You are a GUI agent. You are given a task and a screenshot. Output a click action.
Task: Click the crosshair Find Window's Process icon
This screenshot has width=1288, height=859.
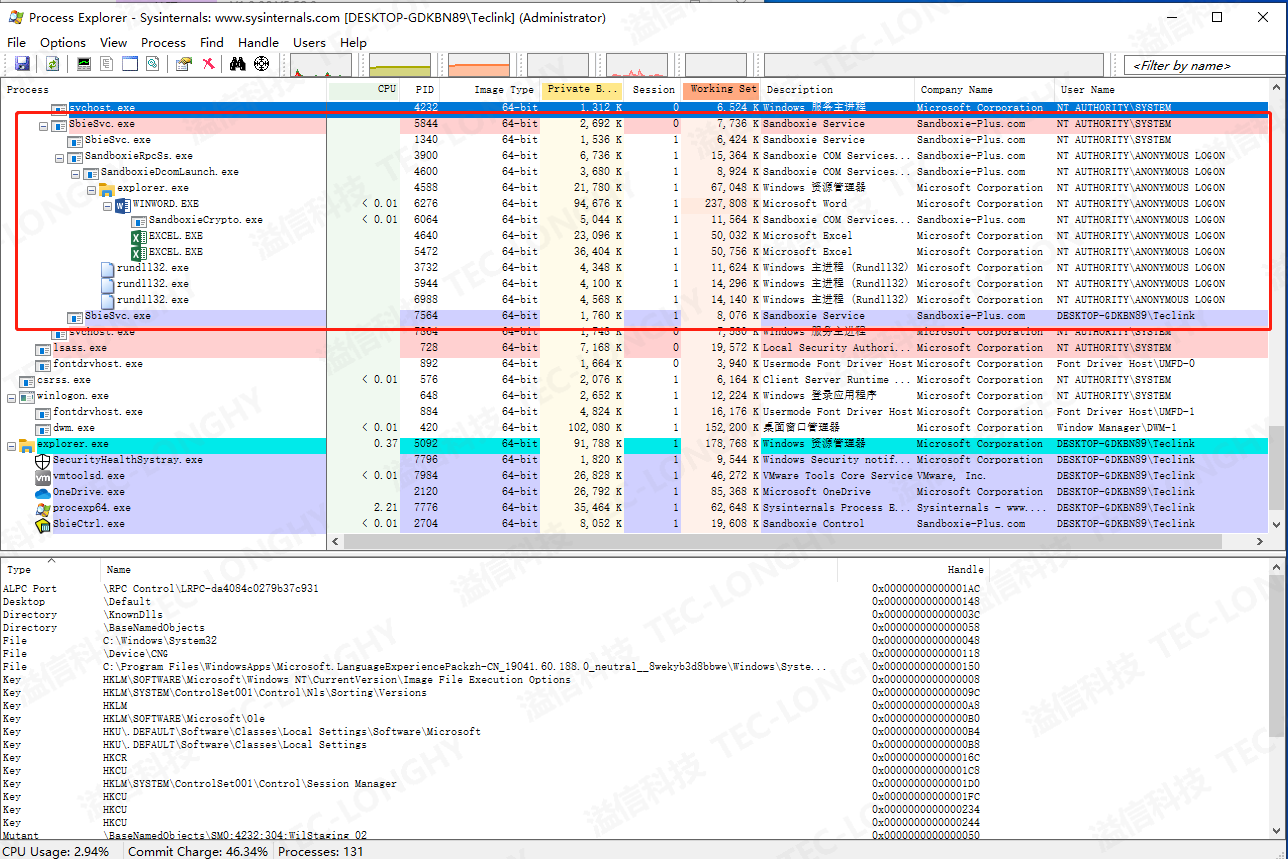tap(262, 64)
